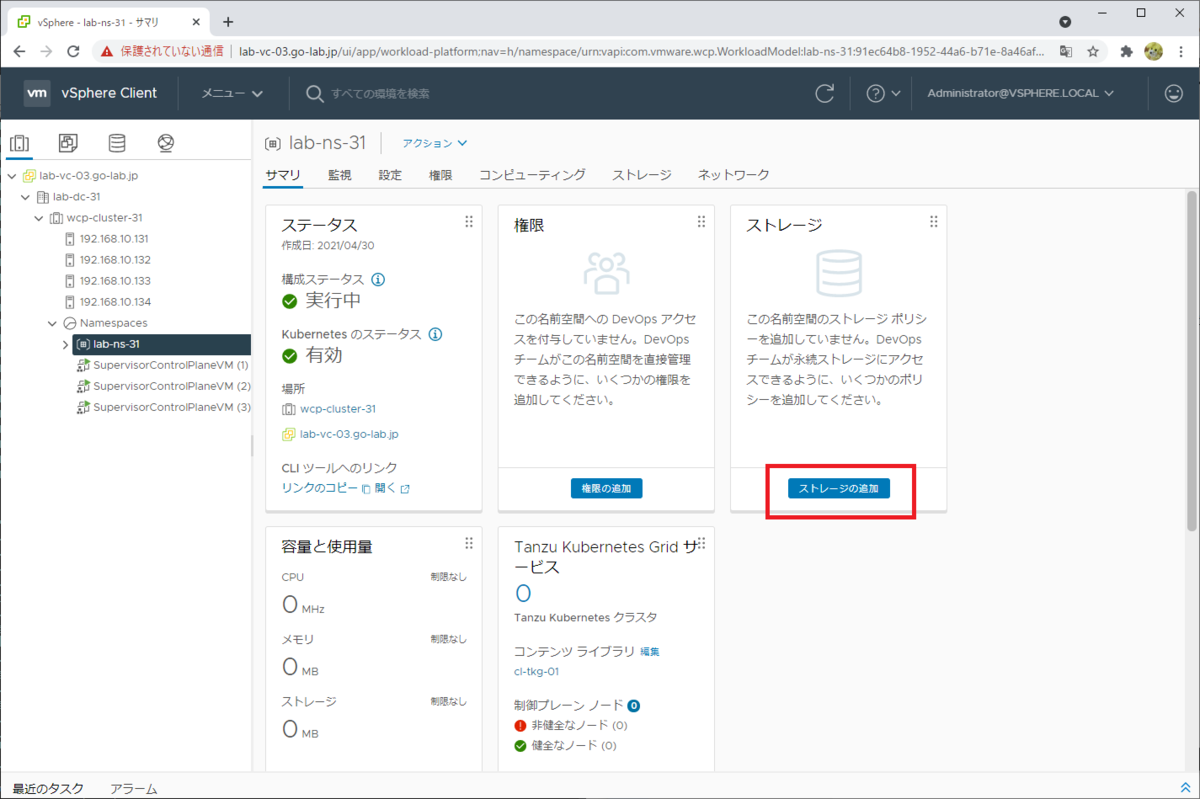Bookmark this page with star icon
The height and width of the screenshot is (799, 1200).
[x=1093, y=51]
